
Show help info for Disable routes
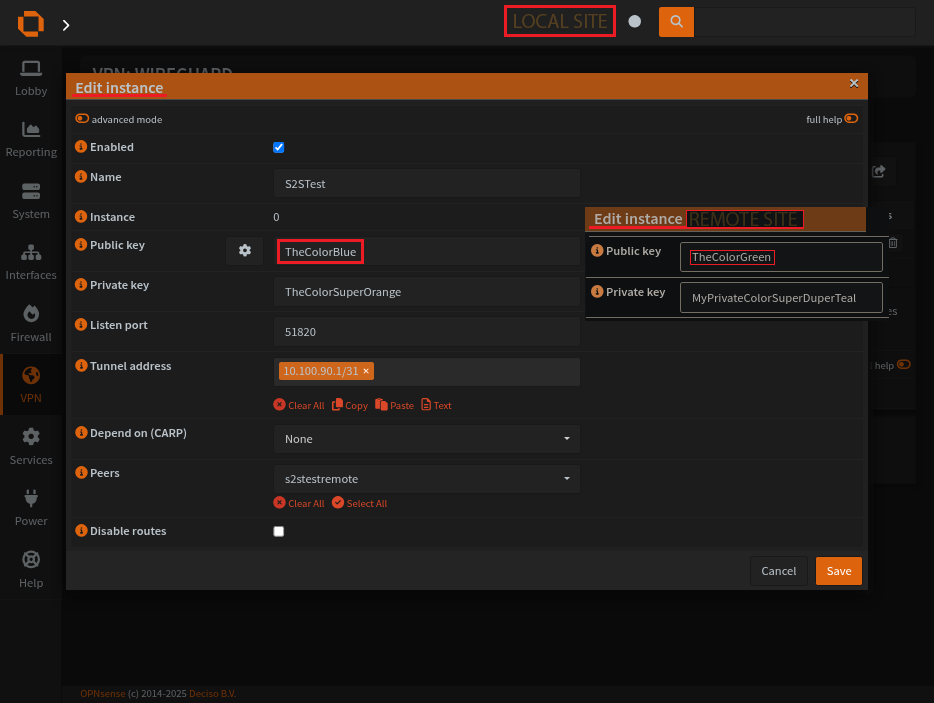[81, 530]
